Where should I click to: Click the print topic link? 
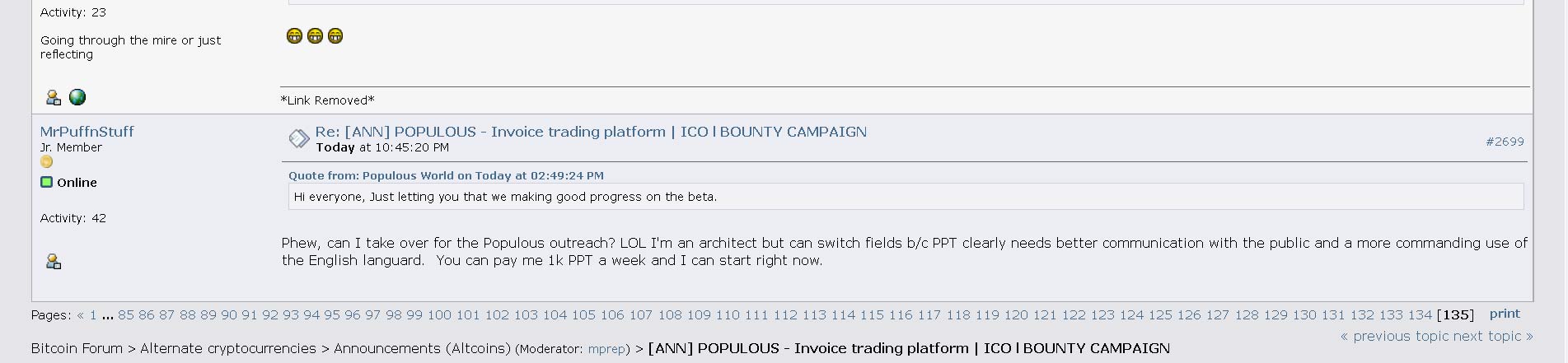1505,314
